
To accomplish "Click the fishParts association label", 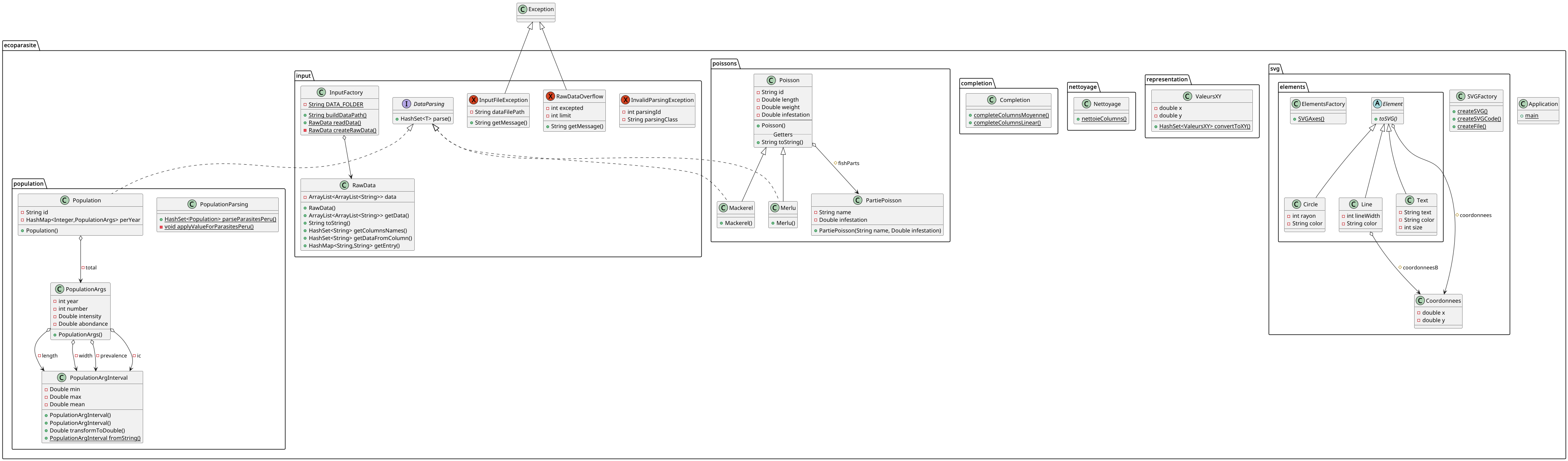I will coord(848,163).
